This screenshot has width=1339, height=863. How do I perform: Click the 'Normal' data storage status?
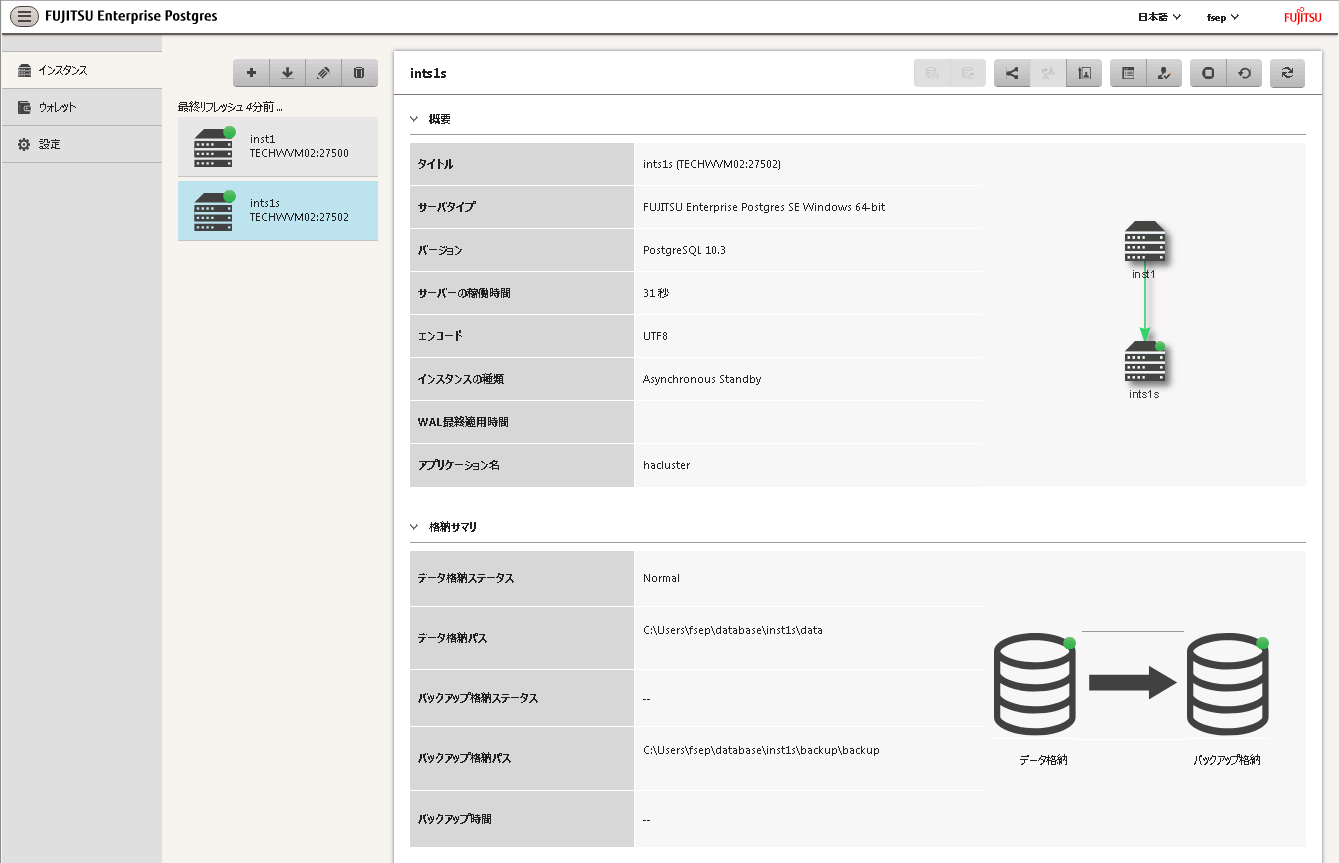[661, 578]
